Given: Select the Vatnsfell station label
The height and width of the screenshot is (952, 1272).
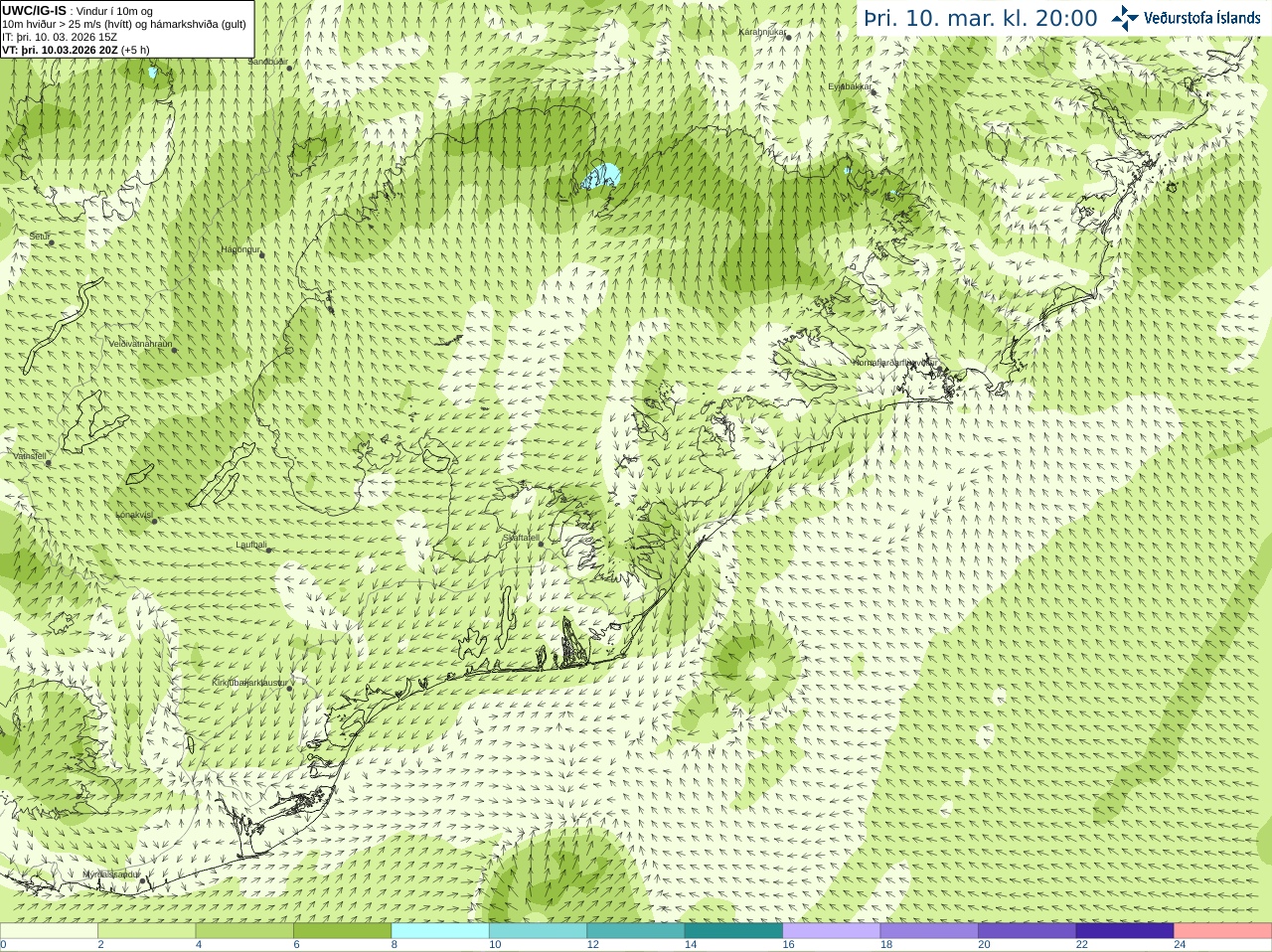Looking at the screenshot, I should click(30, 456).
